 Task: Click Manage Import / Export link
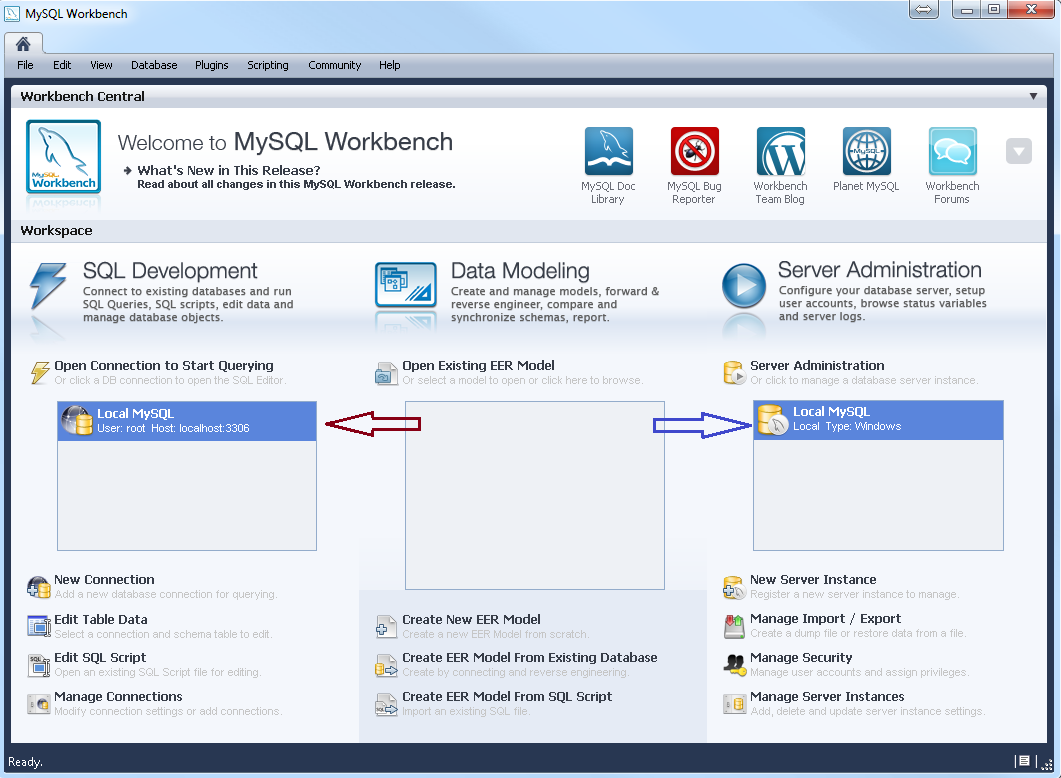tap(826, 618)
